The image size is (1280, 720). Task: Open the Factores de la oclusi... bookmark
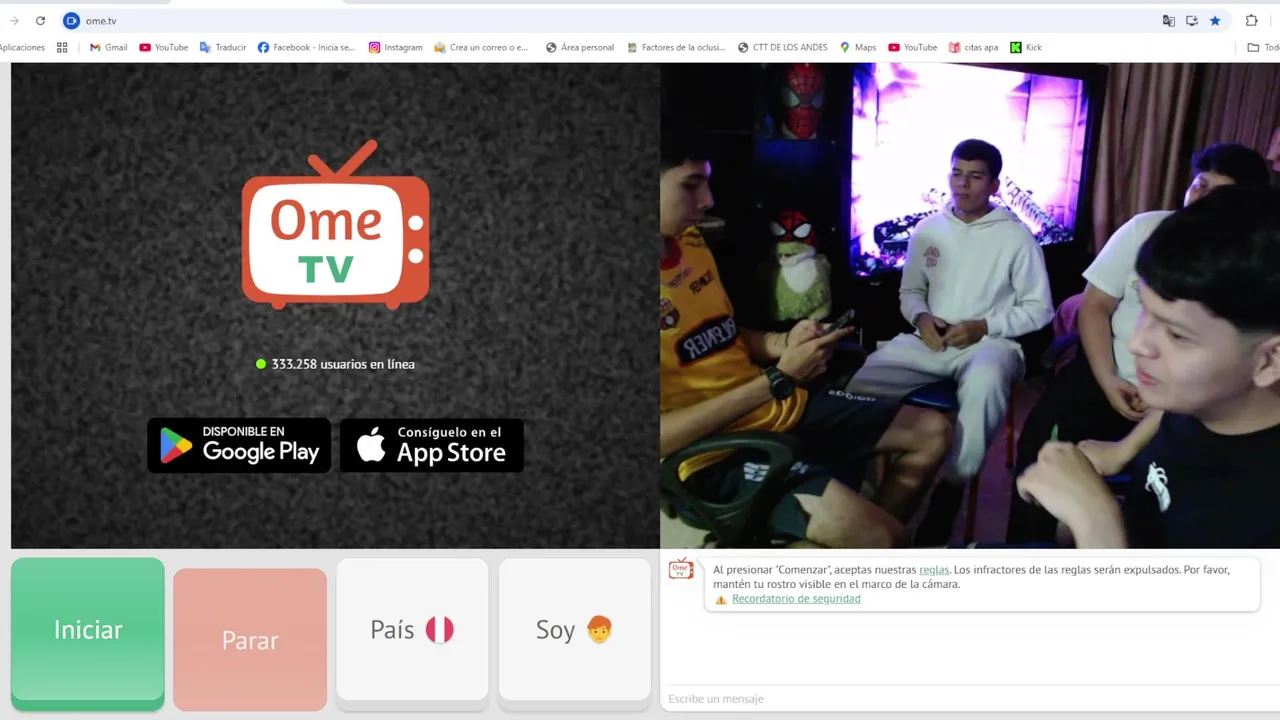pyautogui.click(x=676, y=47)
